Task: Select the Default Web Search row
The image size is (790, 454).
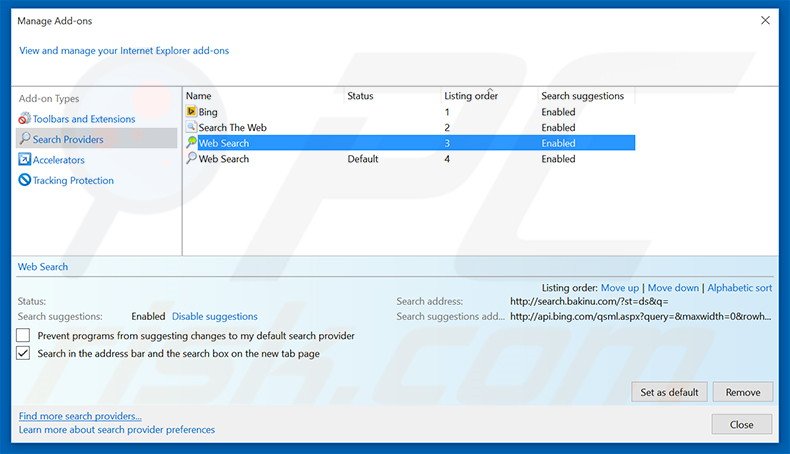Action: (410, 159)
